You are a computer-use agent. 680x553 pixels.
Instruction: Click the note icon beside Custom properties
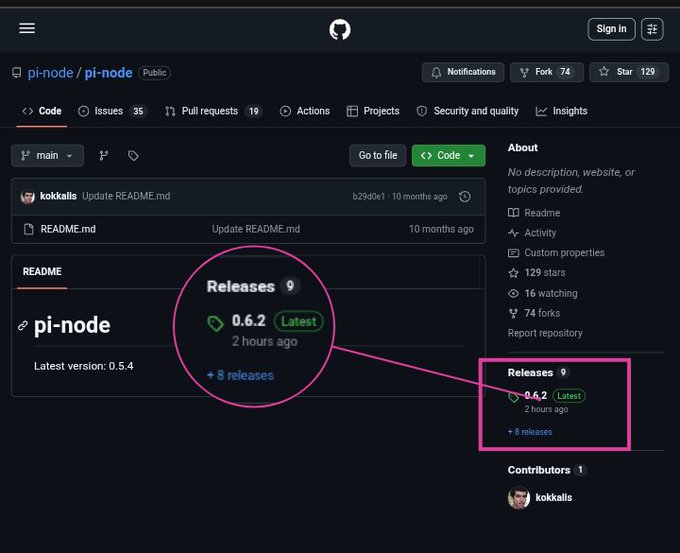point(513,252)
